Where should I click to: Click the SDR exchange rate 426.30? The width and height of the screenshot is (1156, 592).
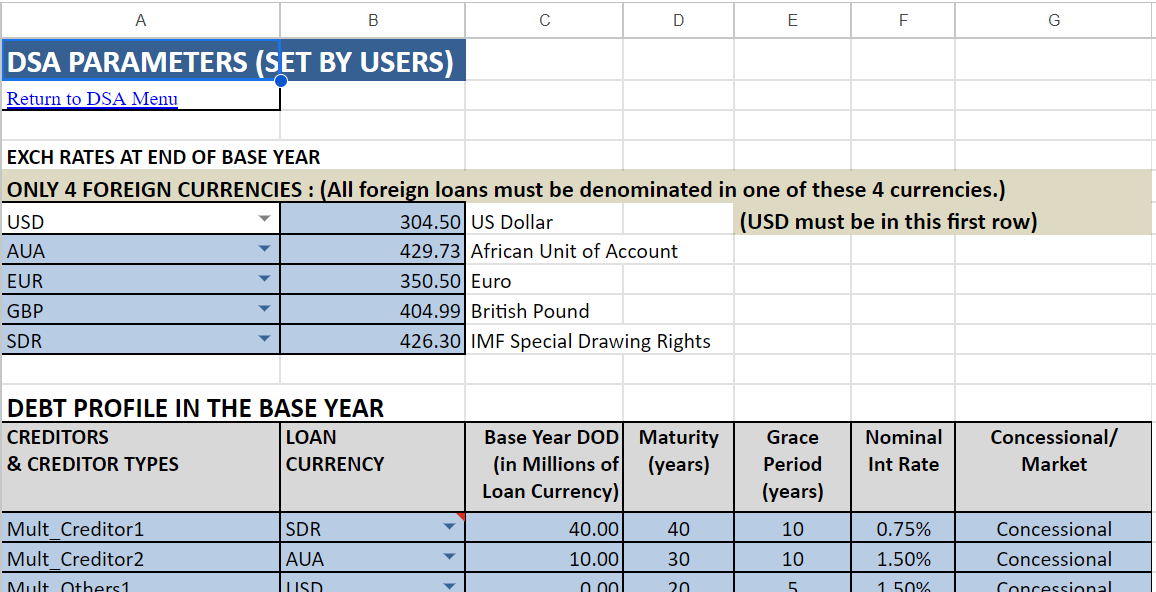click(x=373, y=341)
